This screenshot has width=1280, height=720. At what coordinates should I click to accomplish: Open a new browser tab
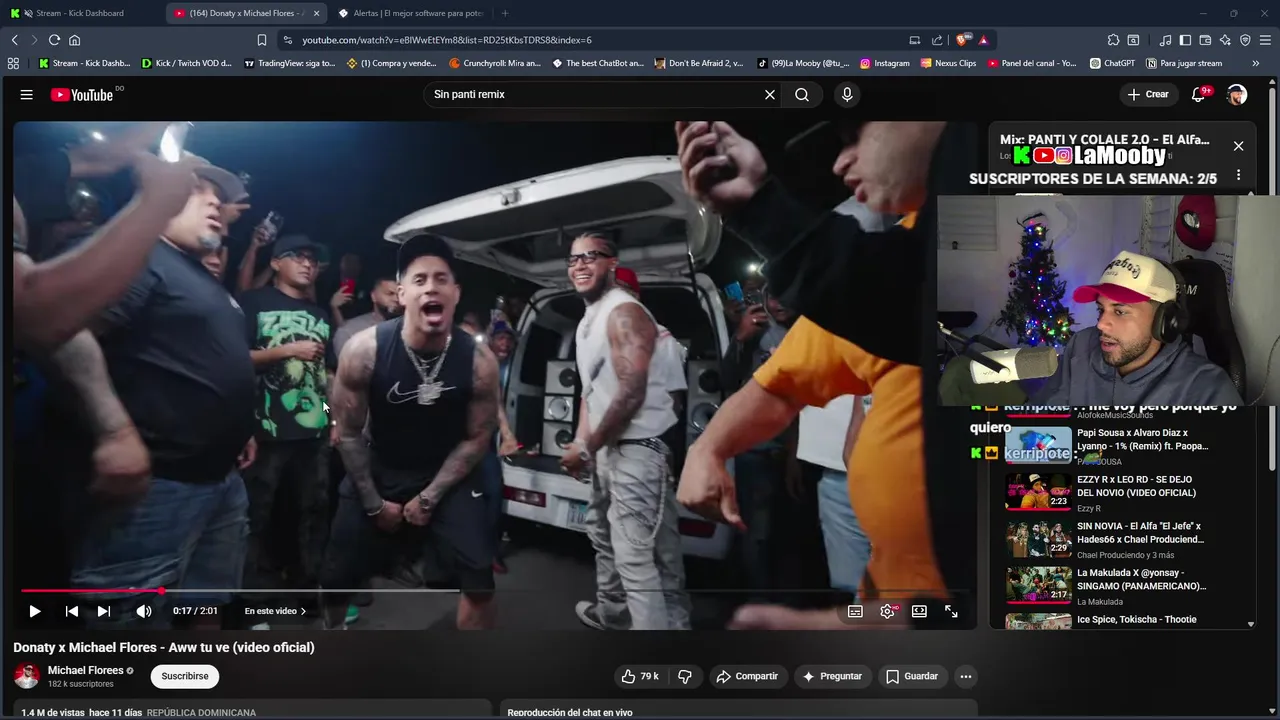tap(504, 13)
